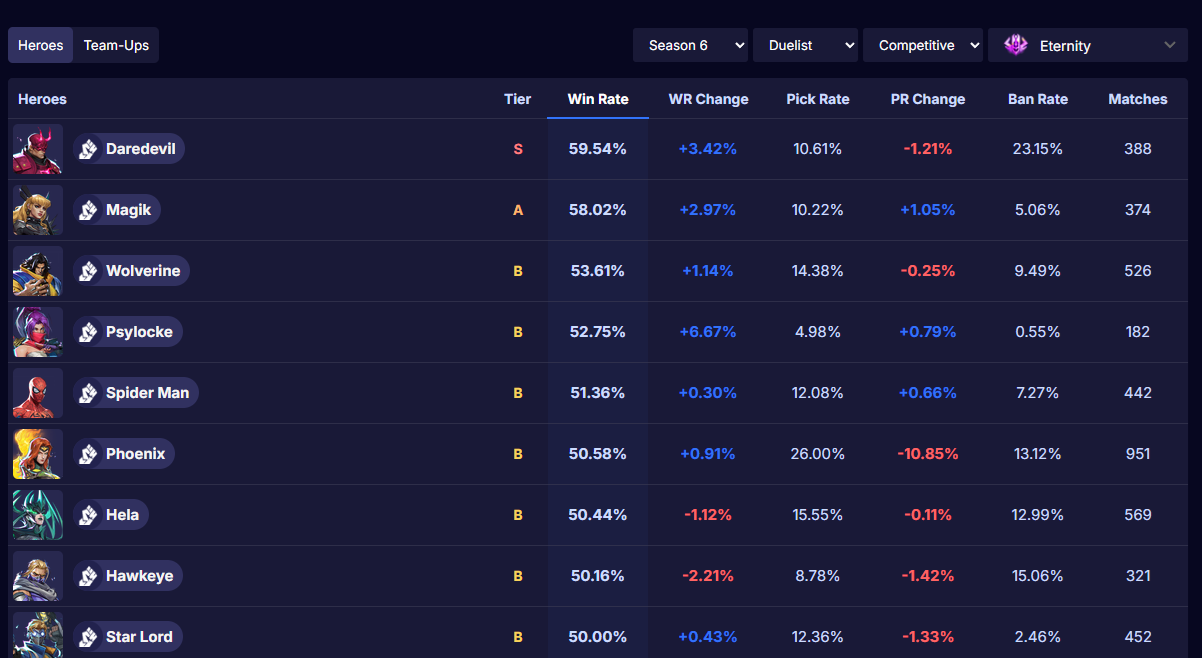This screenshot has height=658, width=1202.
Task: Sort by the PR Change column header
Action: 928,99
